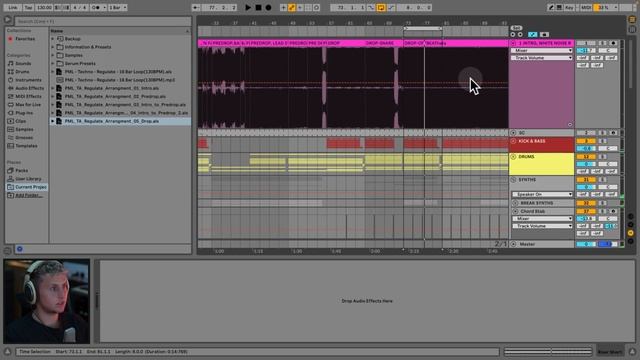The image size is (640, 360).
Task: Open the Mixer dropdown on Intro White Noise track
Action: click(x=542, y=50)
